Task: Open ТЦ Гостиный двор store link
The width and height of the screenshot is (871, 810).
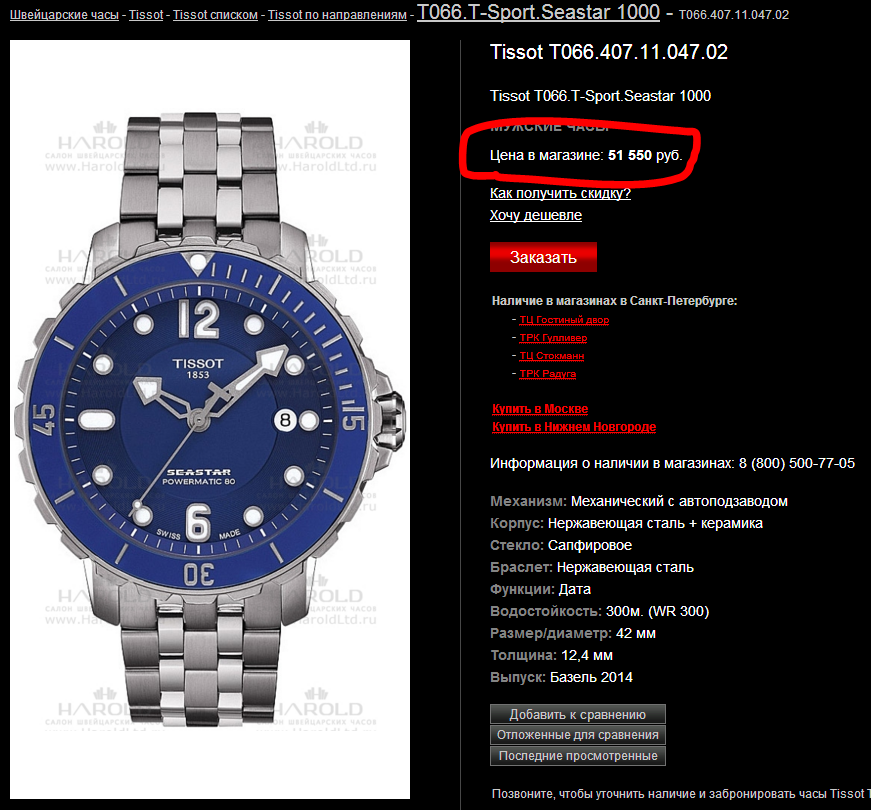Action: (564, 320)
